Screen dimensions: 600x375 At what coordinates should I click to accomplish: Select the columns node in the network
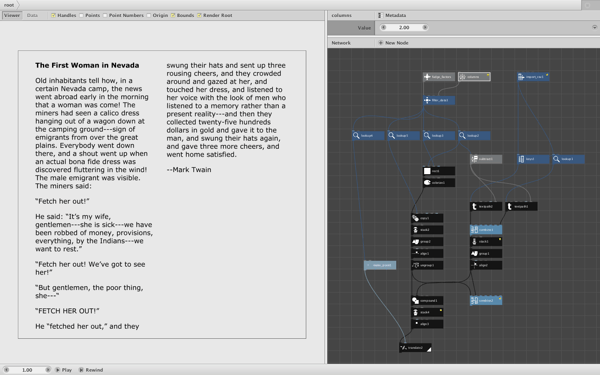474,77
